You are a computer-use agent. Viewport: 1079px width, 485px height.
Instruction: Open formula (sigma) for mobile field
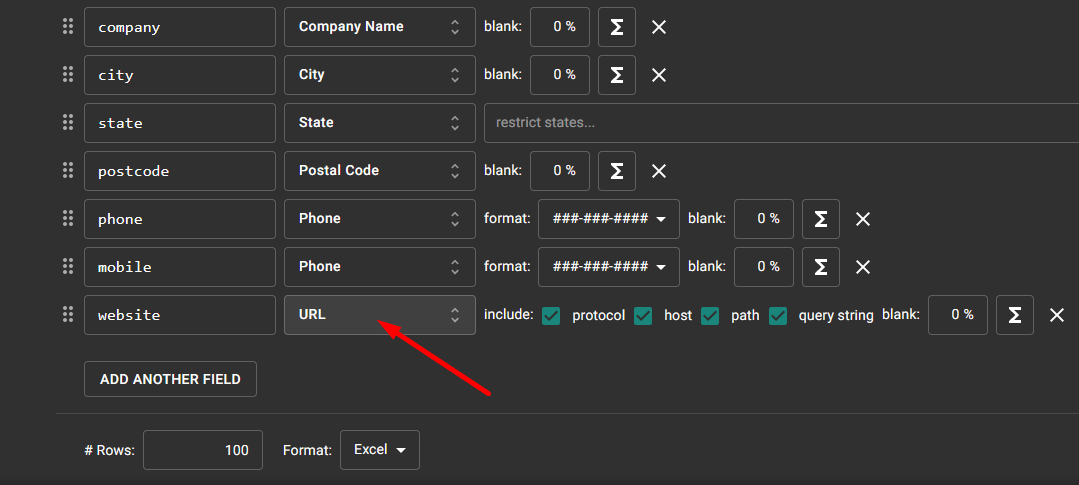(821, 266)
